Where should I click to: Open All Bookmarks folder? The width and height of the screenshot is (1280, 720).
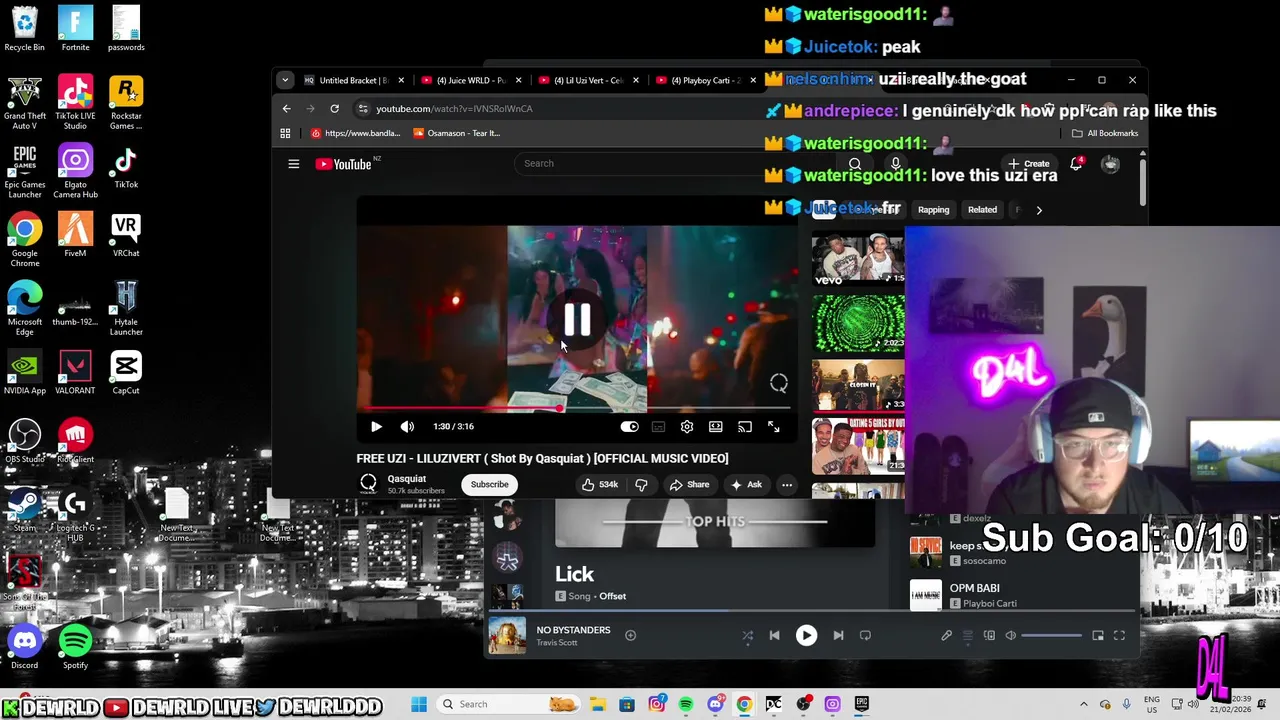pos(1105,133)
